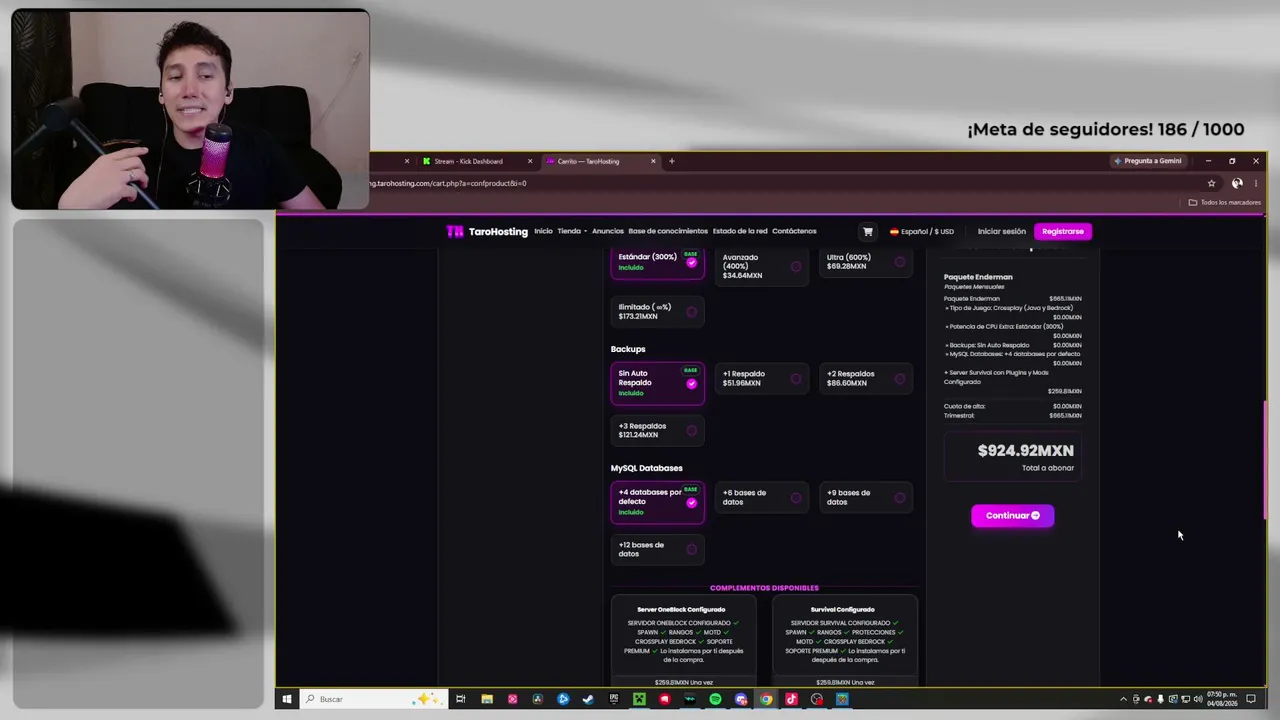Choose +2 Respaldos backup option
This screenshot has width=1280, height=720.
click(x=865, y=378)
